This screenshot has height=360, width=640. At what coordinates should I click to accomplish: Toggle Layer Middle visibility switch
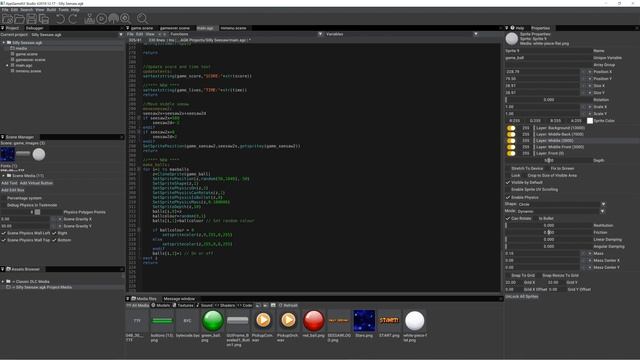coord(511,141)
